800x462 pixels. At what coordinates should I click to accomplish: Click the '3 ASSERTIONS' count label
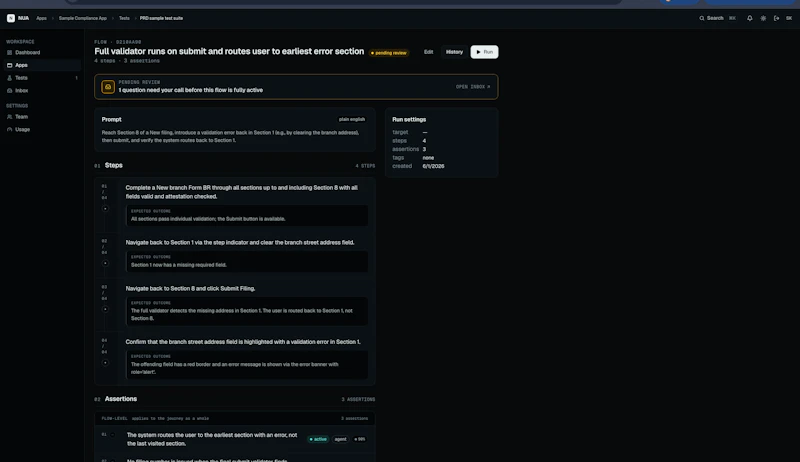[x=358, y=399]
